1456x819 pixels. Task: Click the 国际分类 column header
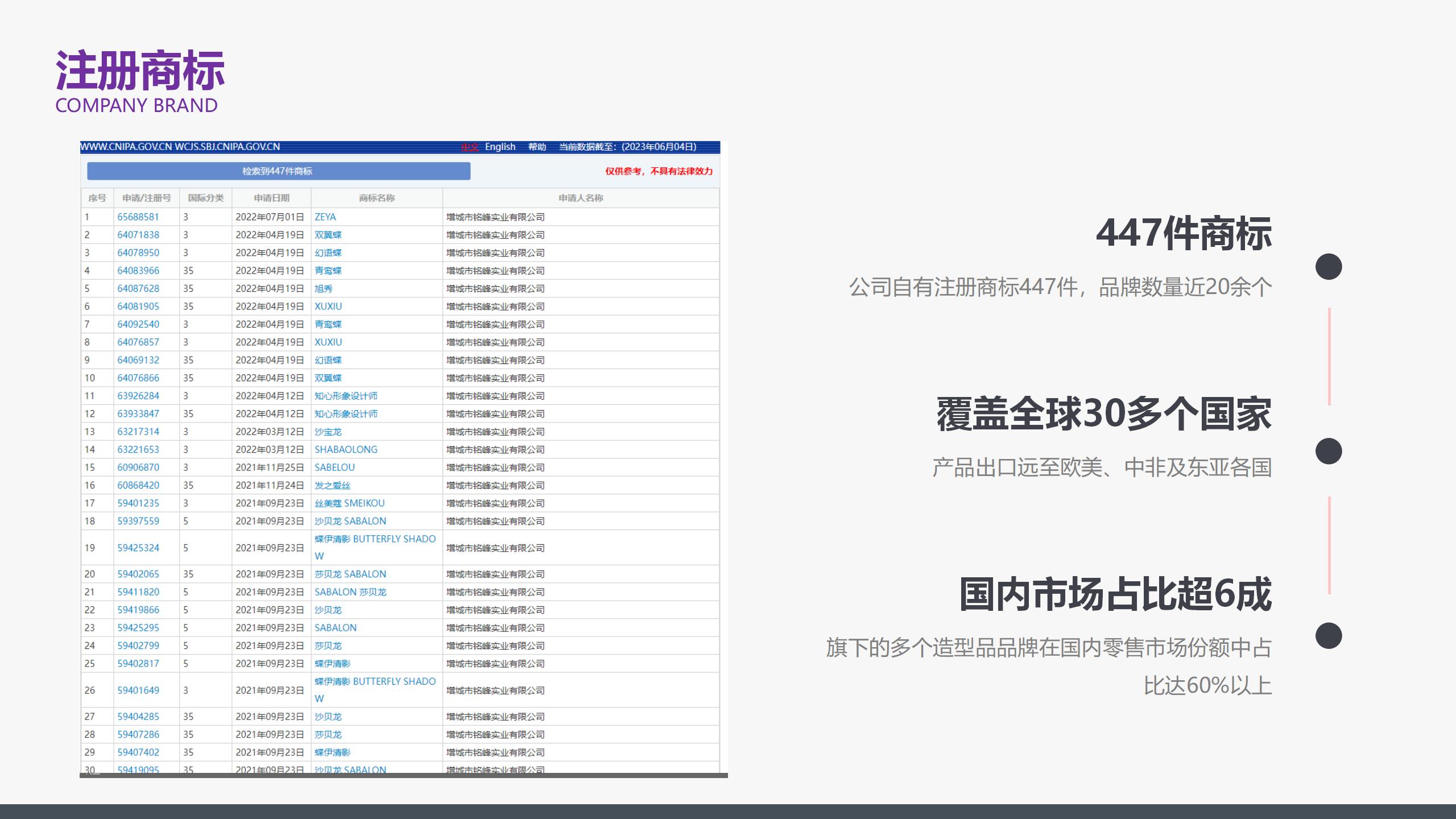206,198
